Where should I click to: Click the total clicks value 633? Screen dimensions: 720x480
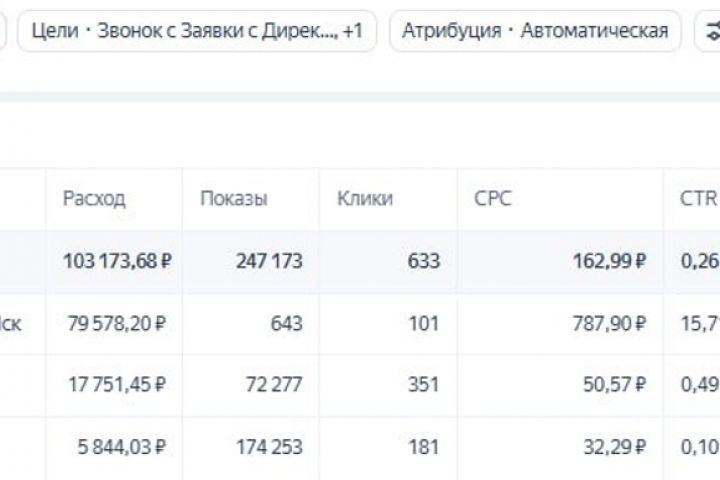click(x=423, y=262)
